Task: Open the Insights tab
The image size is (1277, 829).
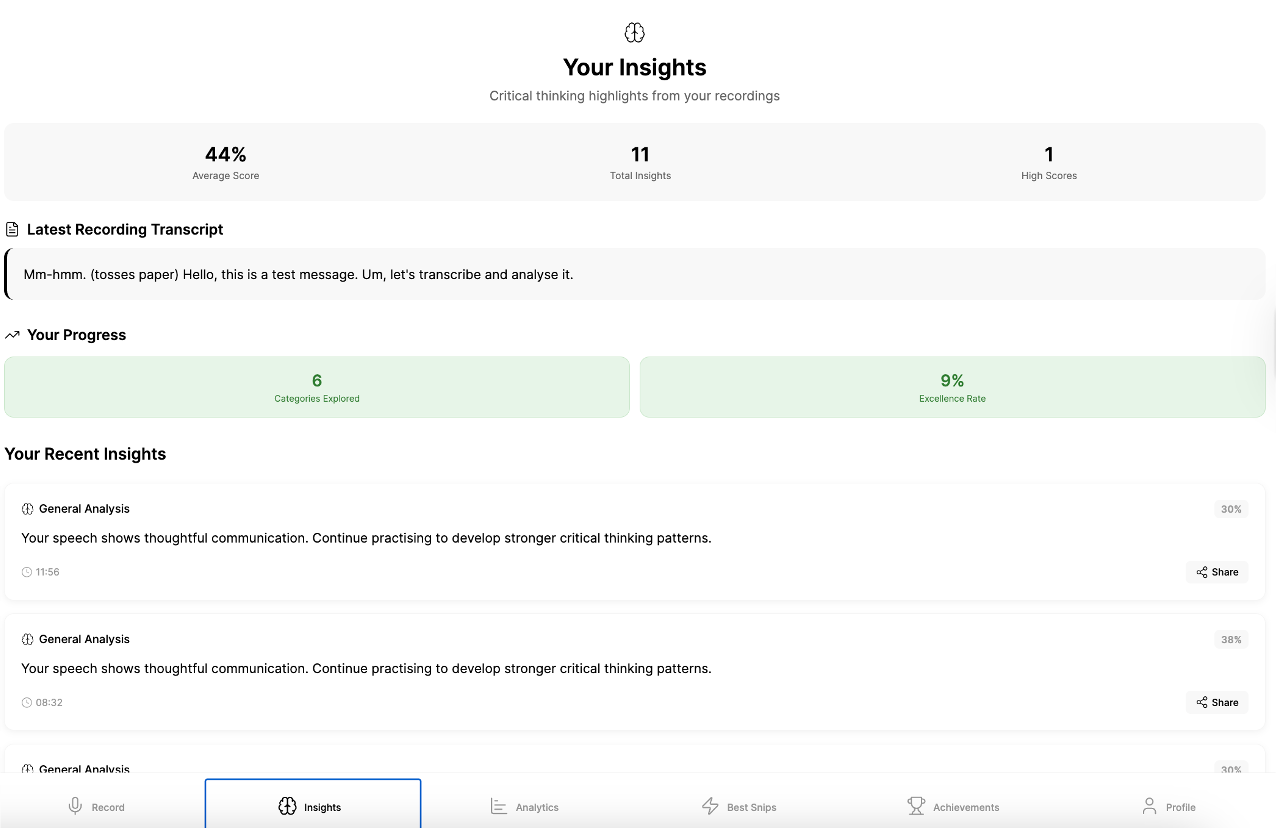Action: point(312,806)
